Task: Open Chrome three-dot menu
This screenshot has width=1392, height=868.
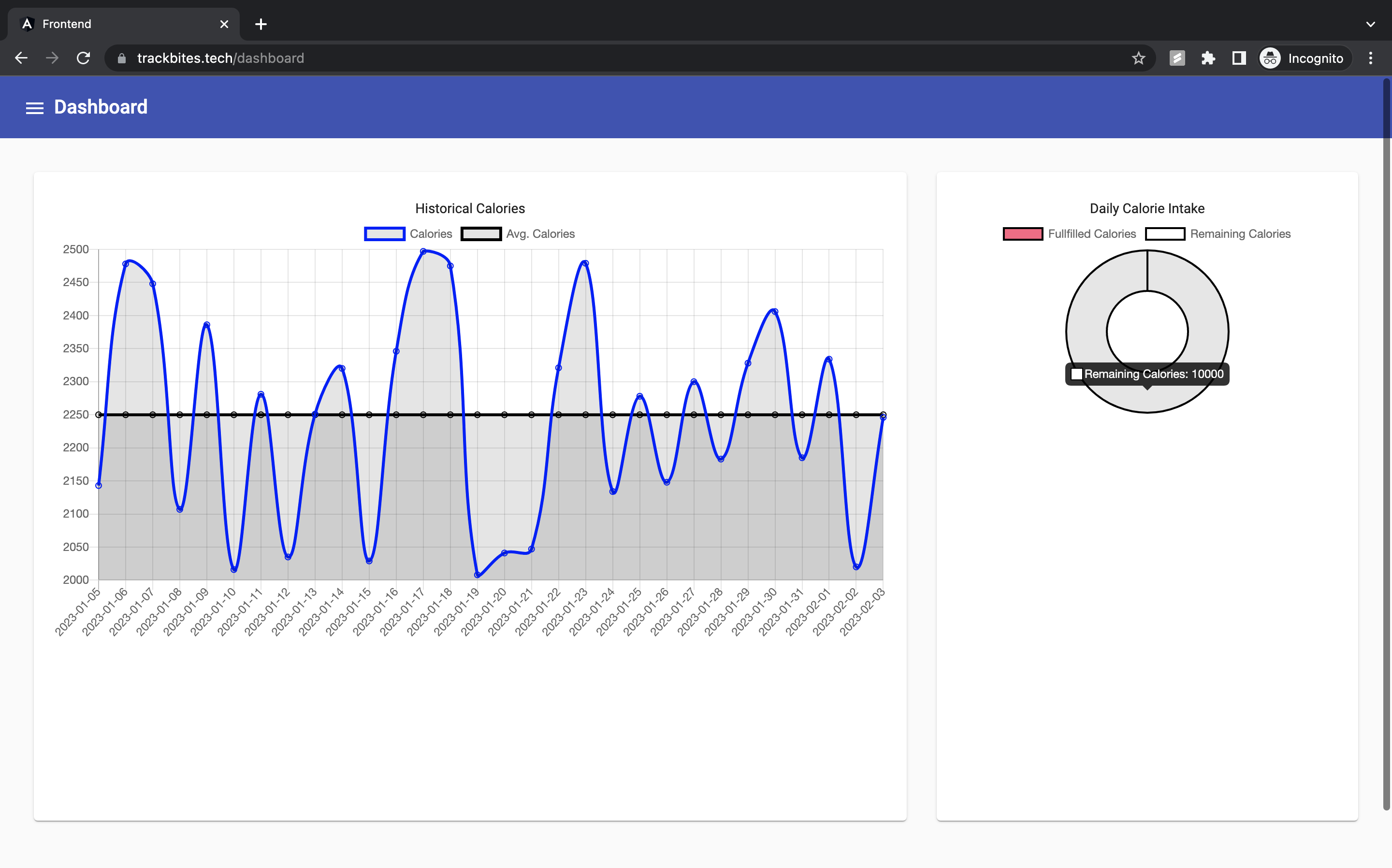Action: tap(1371, 58)
